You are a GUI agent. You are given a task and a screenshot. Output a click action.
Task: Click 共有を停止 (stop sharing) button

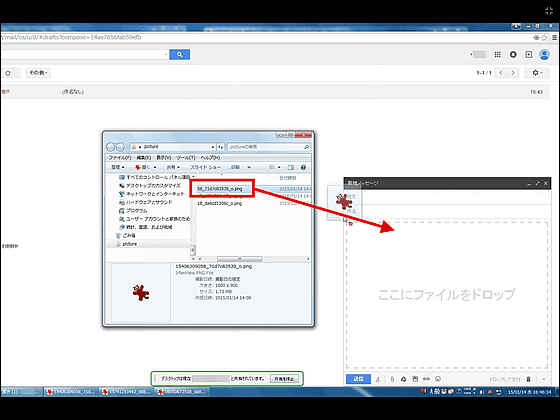[x=284, y=379]
